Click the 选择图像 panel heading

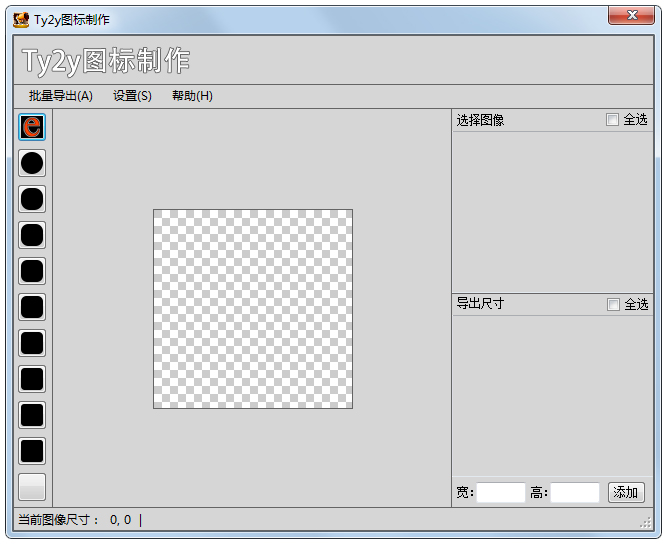click(480, 120)
